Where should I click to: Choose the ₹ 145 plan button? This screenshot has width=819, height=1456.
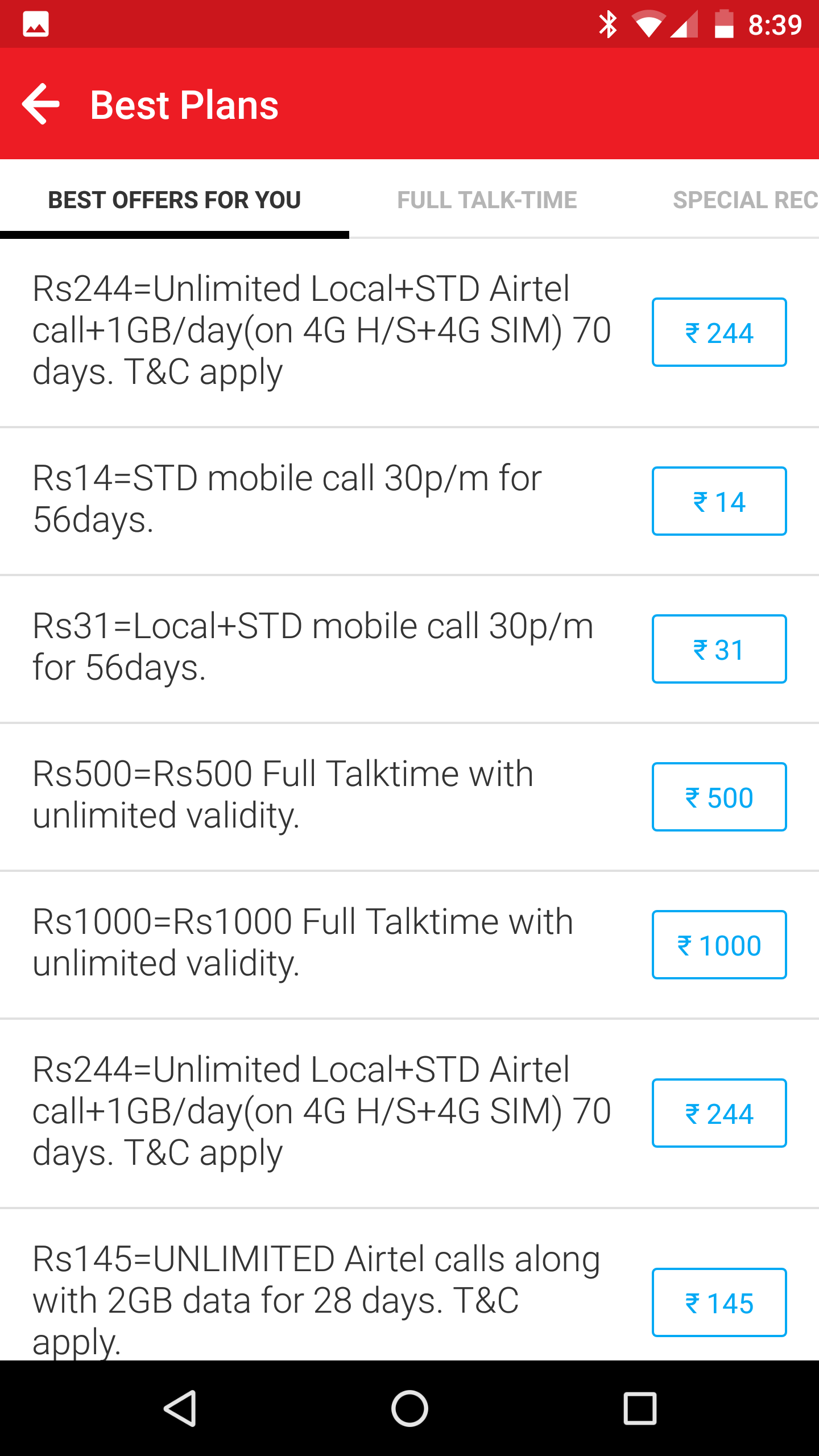pyautogui.click(x=719, y=1302)
